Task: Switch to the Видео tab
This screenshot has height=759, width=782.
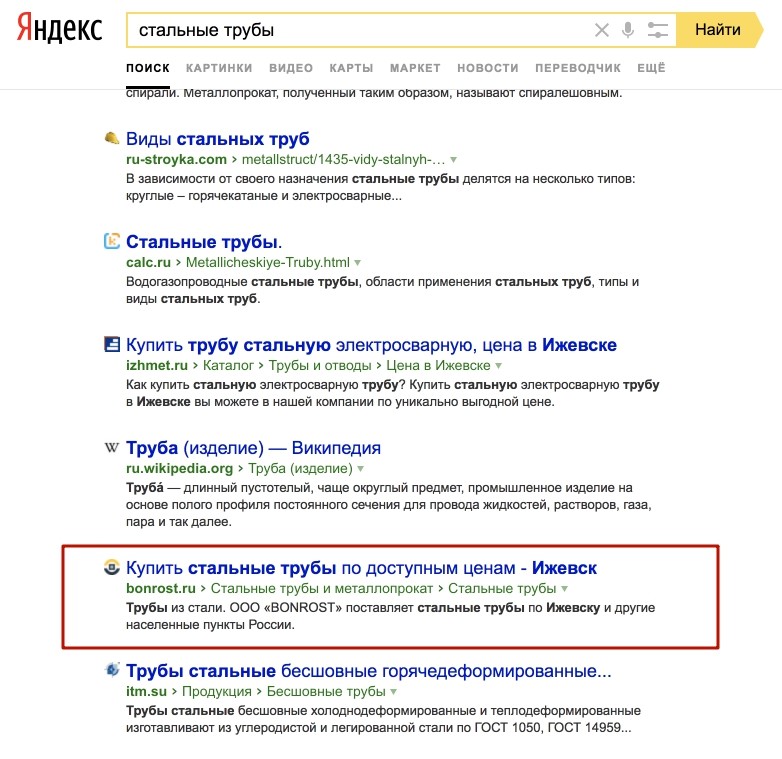Action: [x=291, y=68]
